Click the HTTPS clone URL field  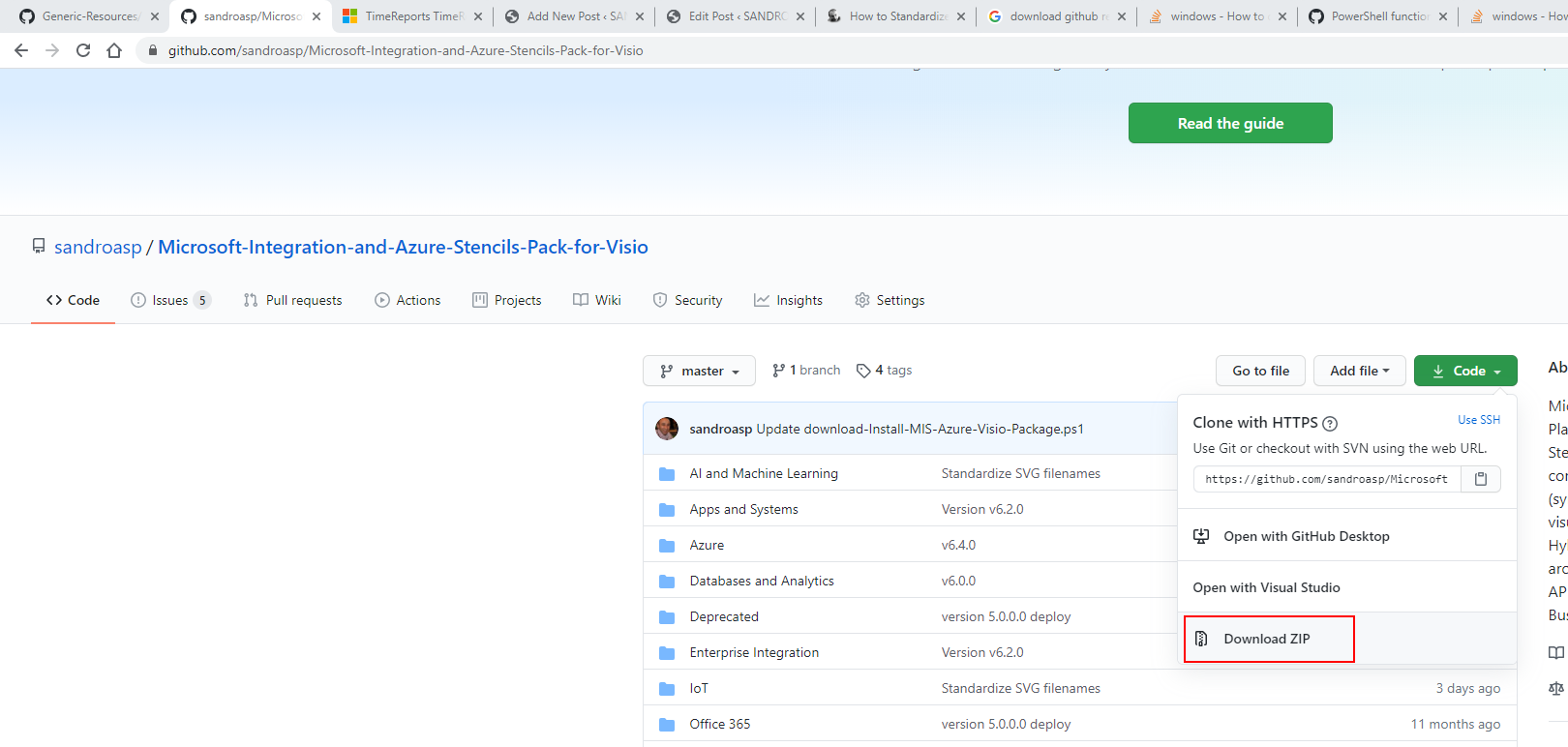pos(1327,479)
